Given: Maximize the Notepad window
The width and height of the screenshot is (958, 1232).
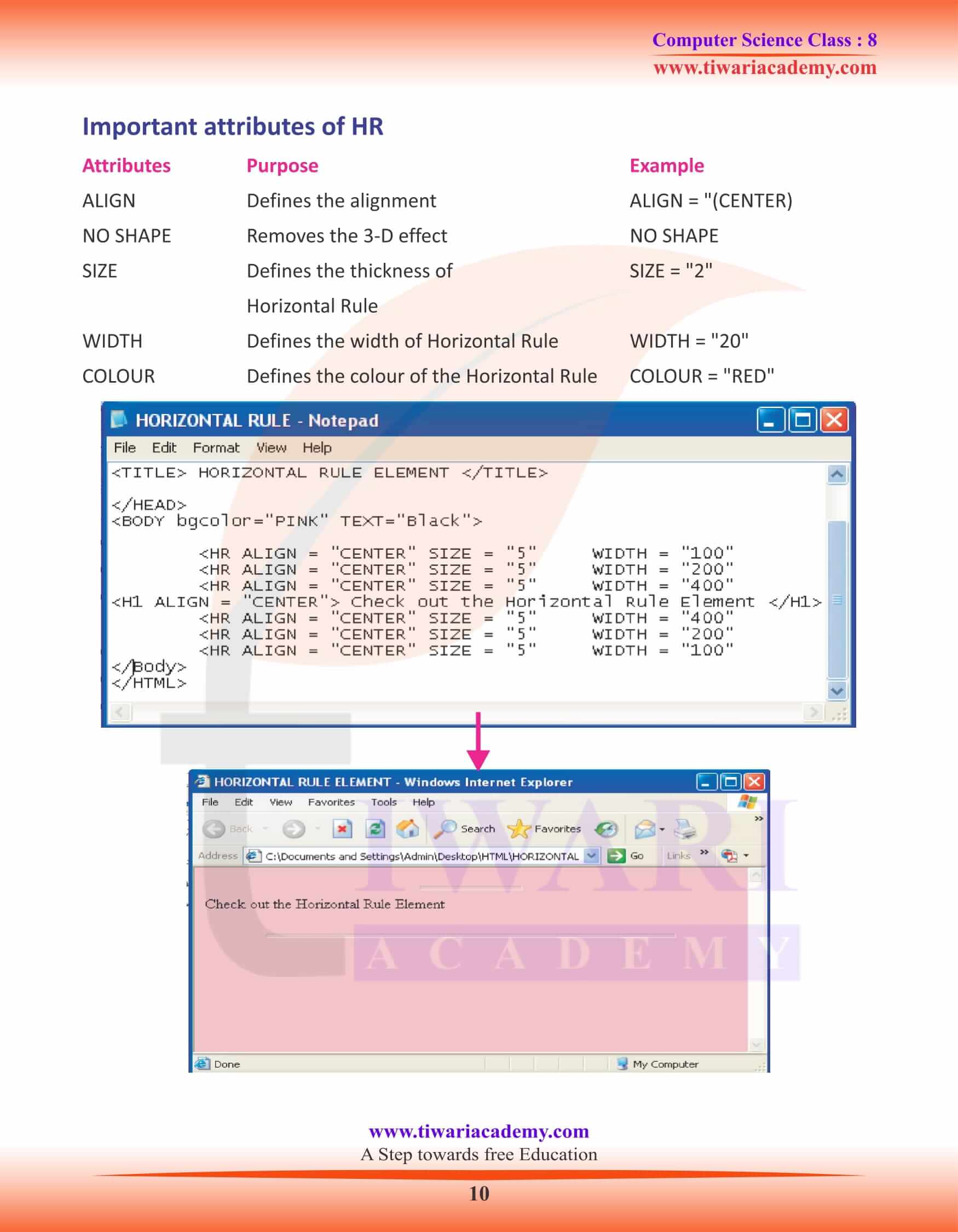Looking at the screenshot, I should 802,421.
